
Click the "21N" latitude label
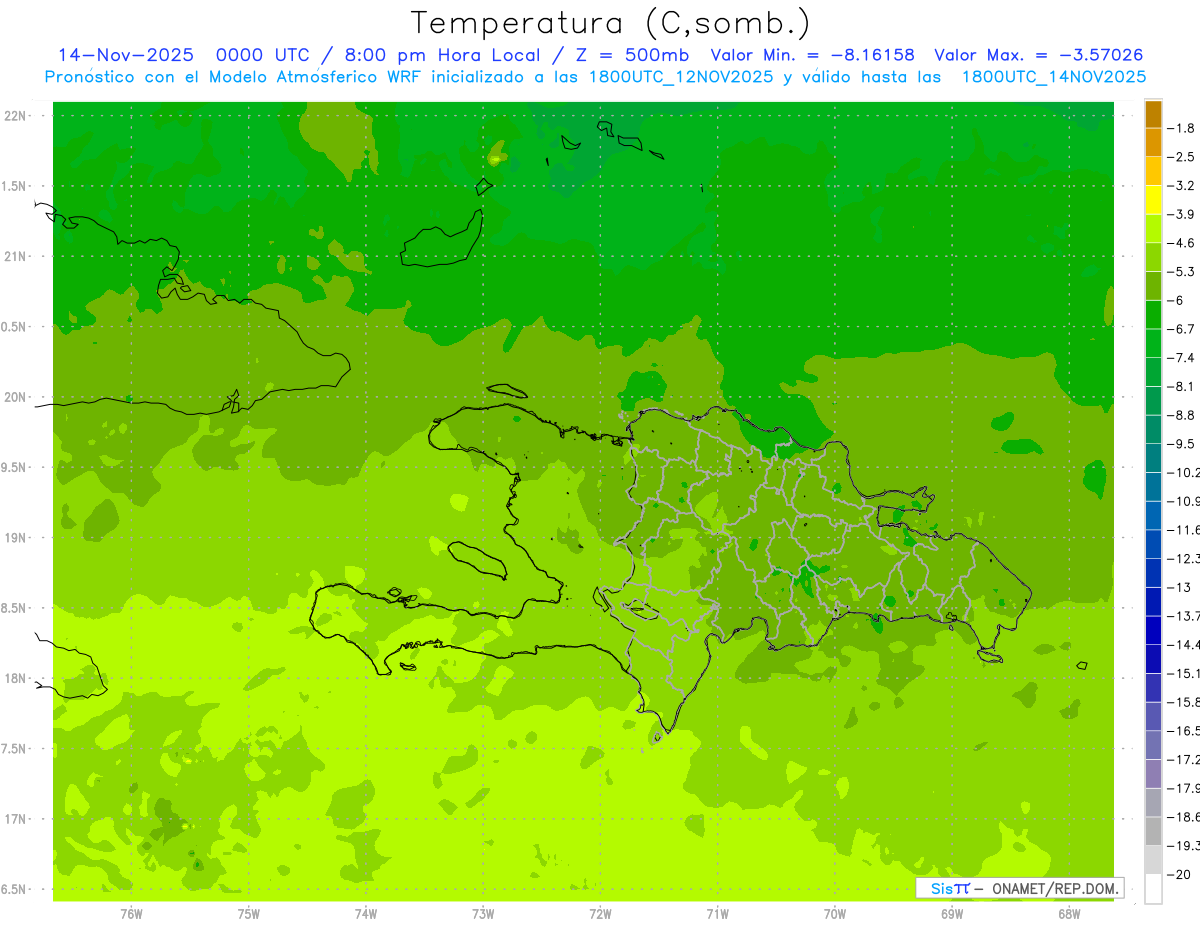point(15,256)
